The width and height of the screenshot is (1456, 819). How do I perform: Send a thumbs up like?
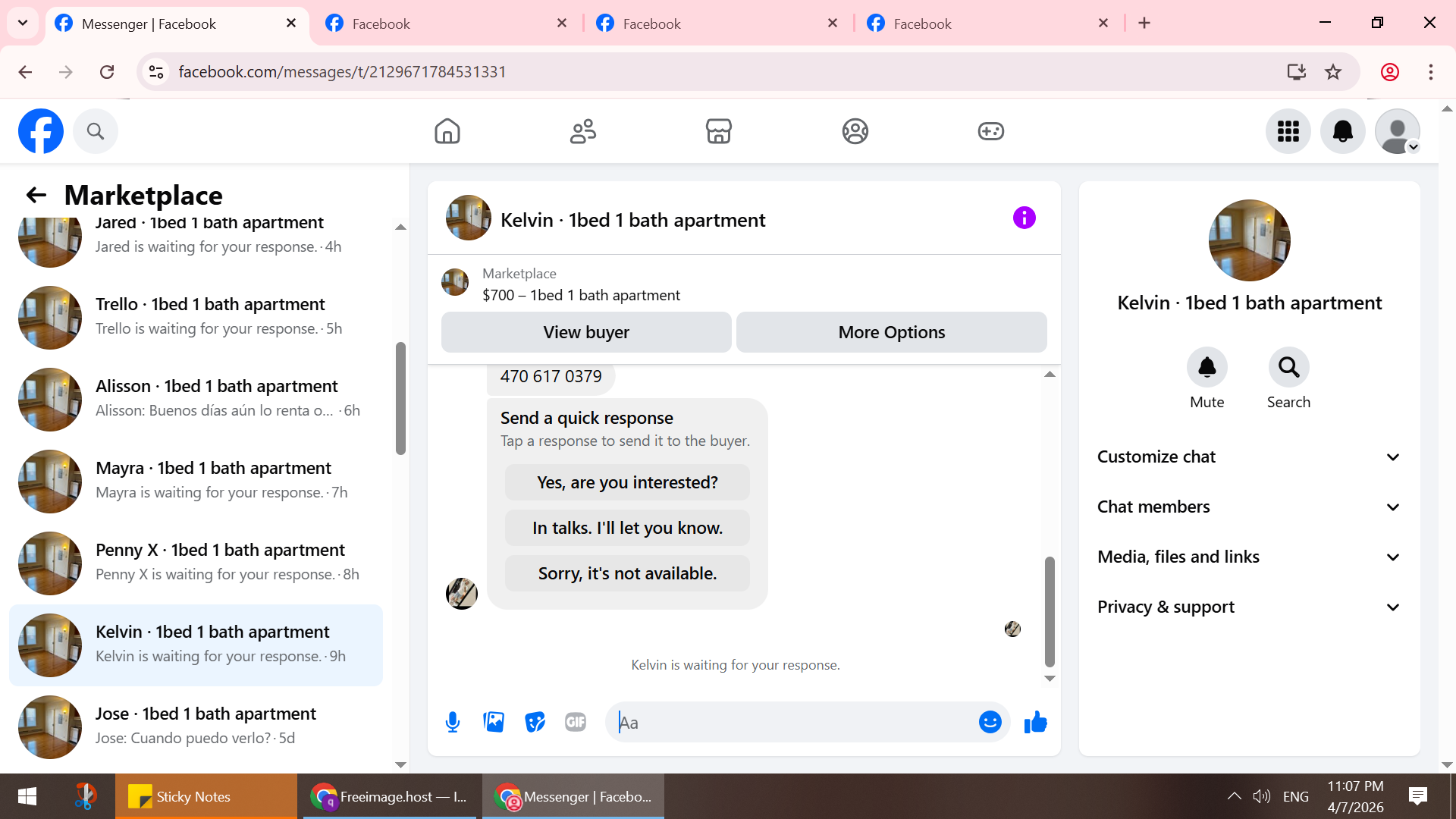click(x=1035, y=722)
